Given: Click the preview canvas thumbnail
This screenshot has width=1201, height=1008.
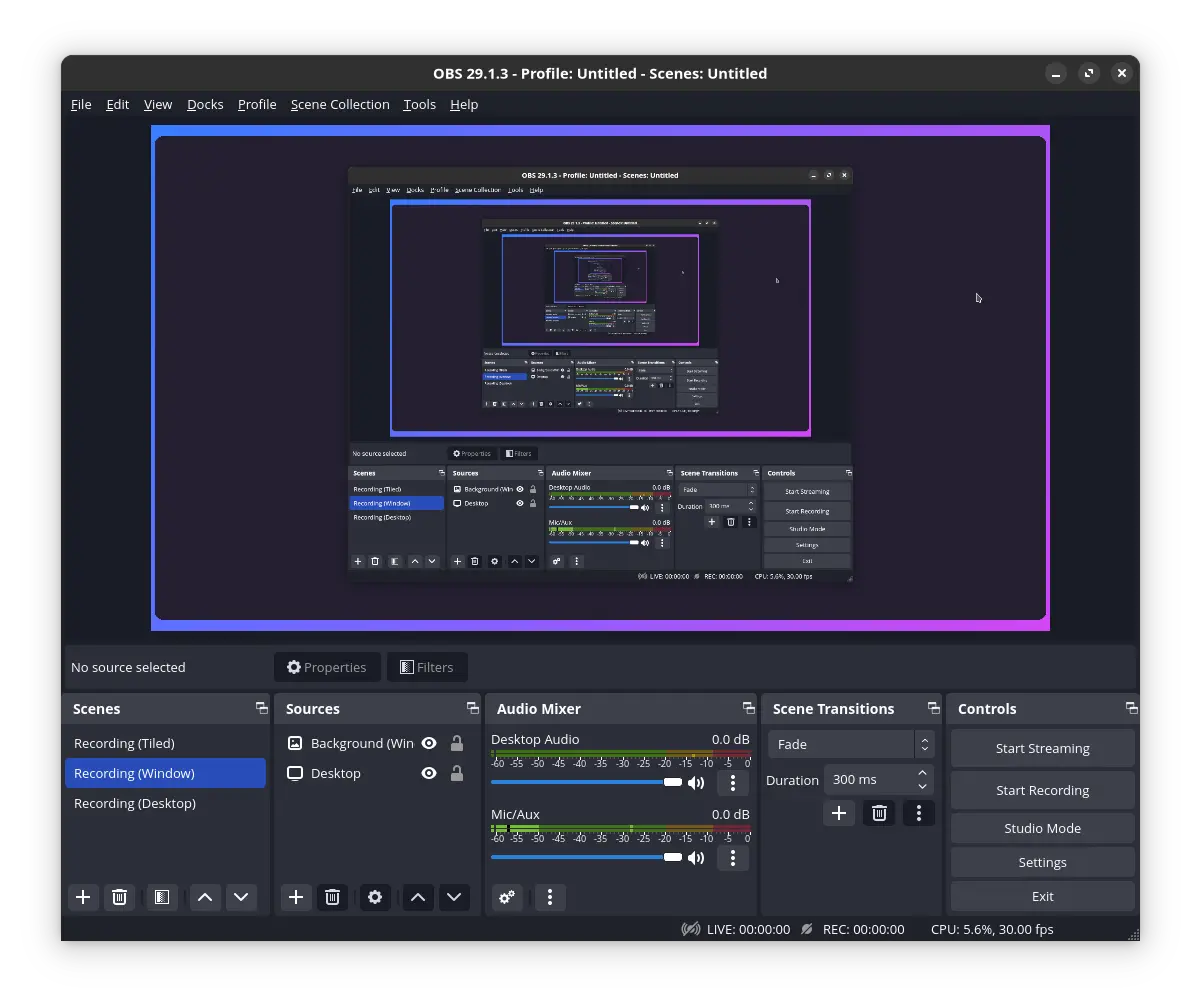Looking at the screenshot, I should pos(600,378).
